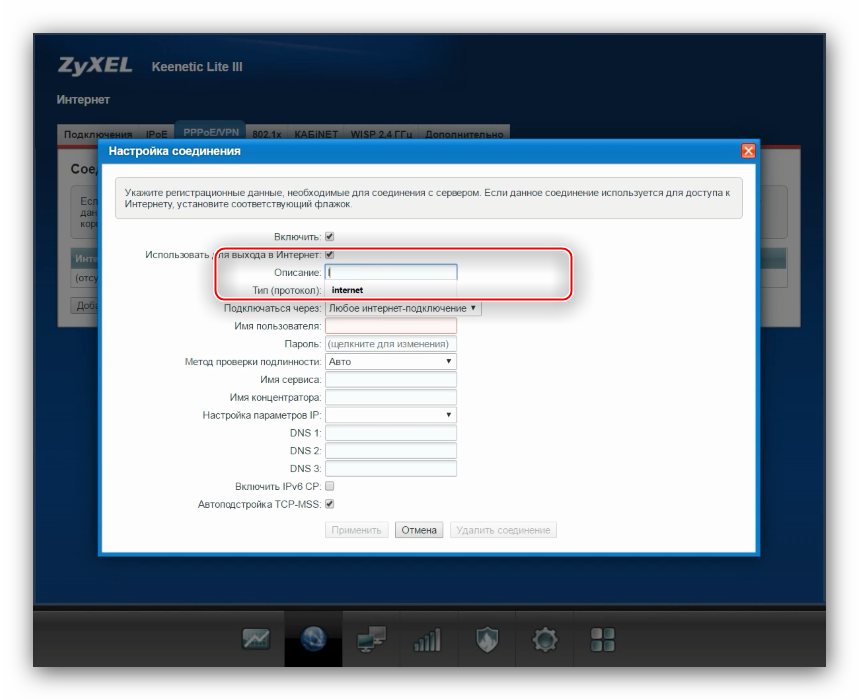The image size is (859, 700).
Task: Focus the Имя пользователя input field
Action: [391, 326]
